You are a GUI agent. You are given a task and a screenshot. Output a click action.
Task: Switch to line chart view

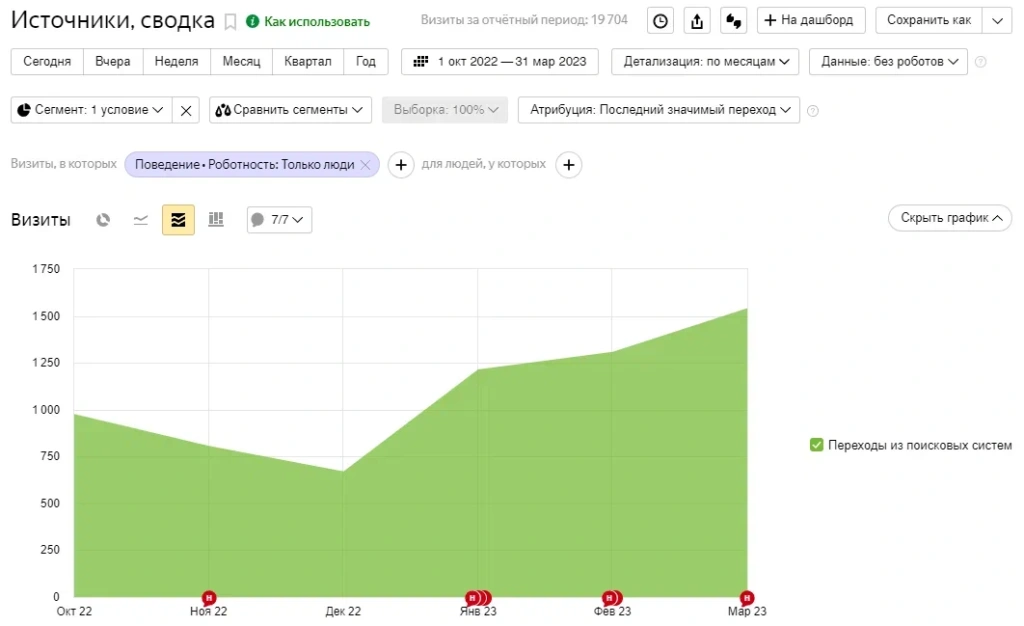coord(141,220)
